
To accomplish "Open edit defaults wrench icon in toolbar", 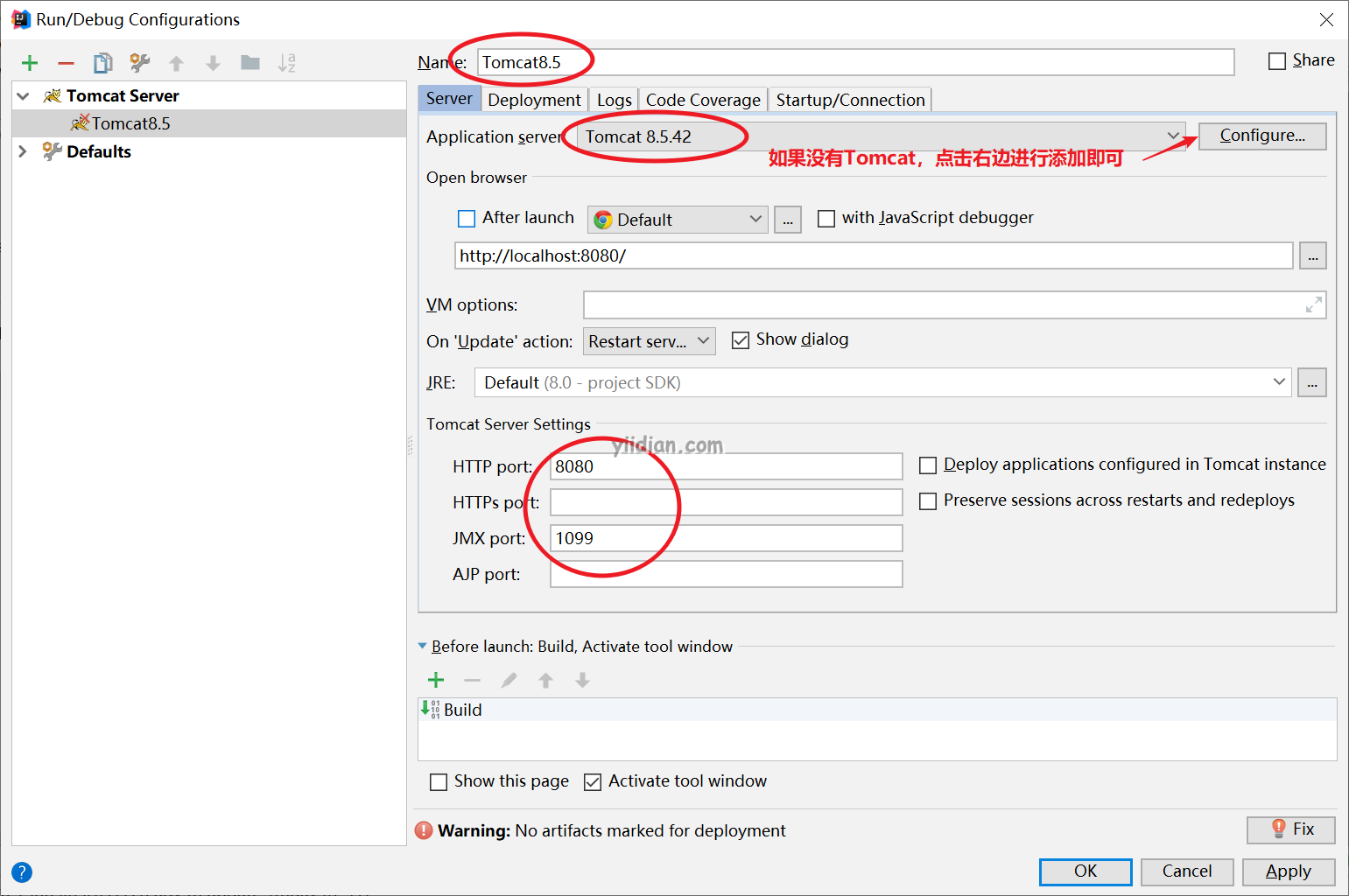I will click(x=140, y=63).
